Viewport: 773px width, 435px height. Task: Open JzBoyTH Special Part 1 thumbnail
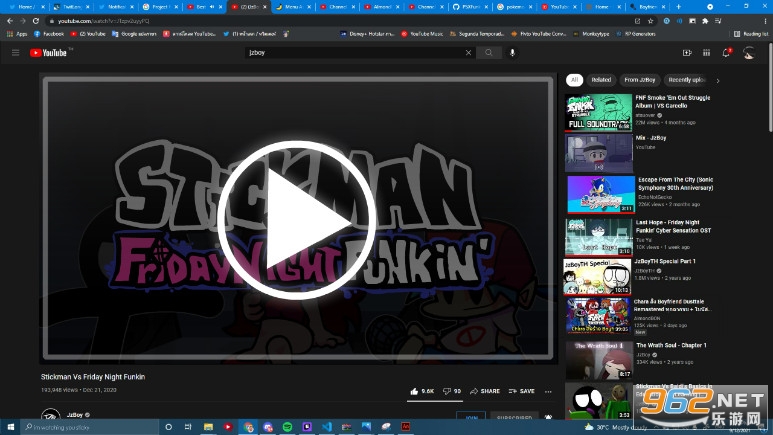597,277
